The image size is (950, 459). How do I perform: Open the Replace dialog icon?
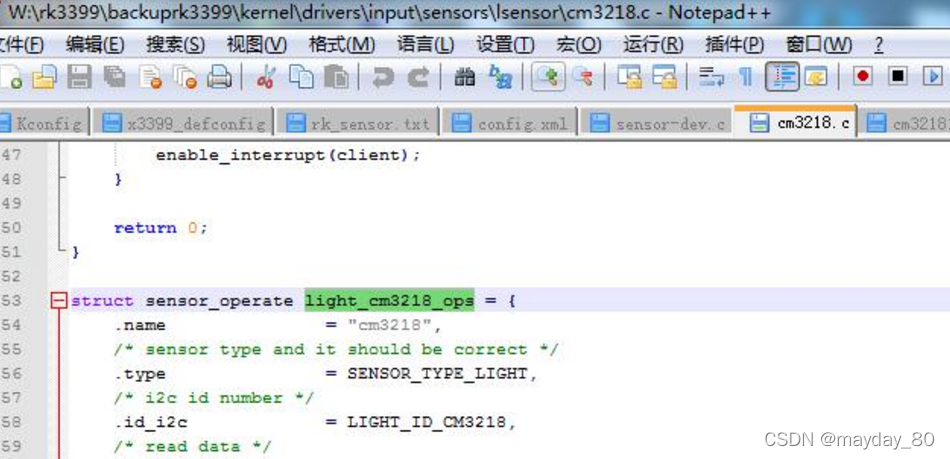[500, 78]
